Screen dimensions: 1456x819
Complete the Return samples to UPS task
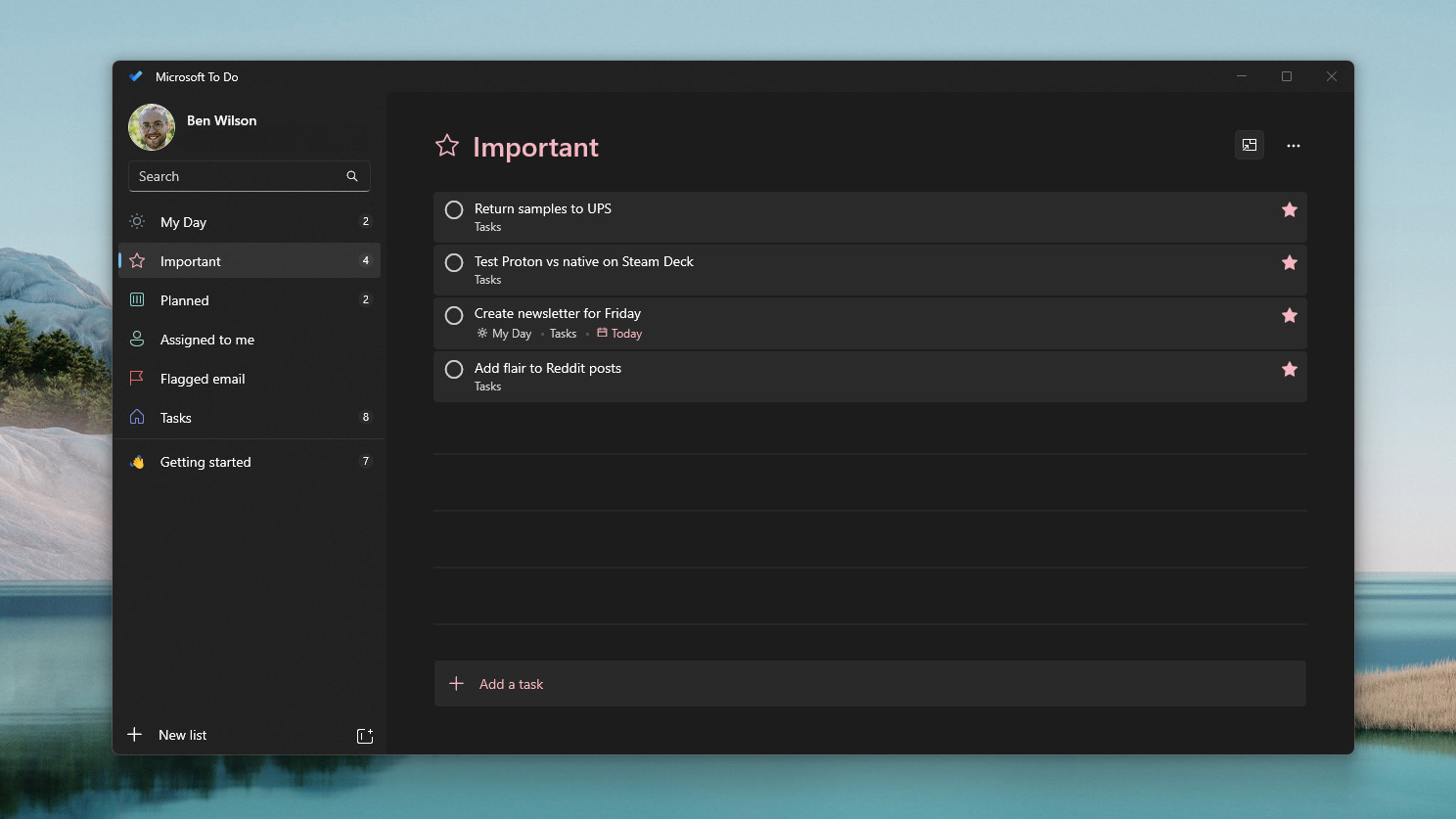coord(454,209)
